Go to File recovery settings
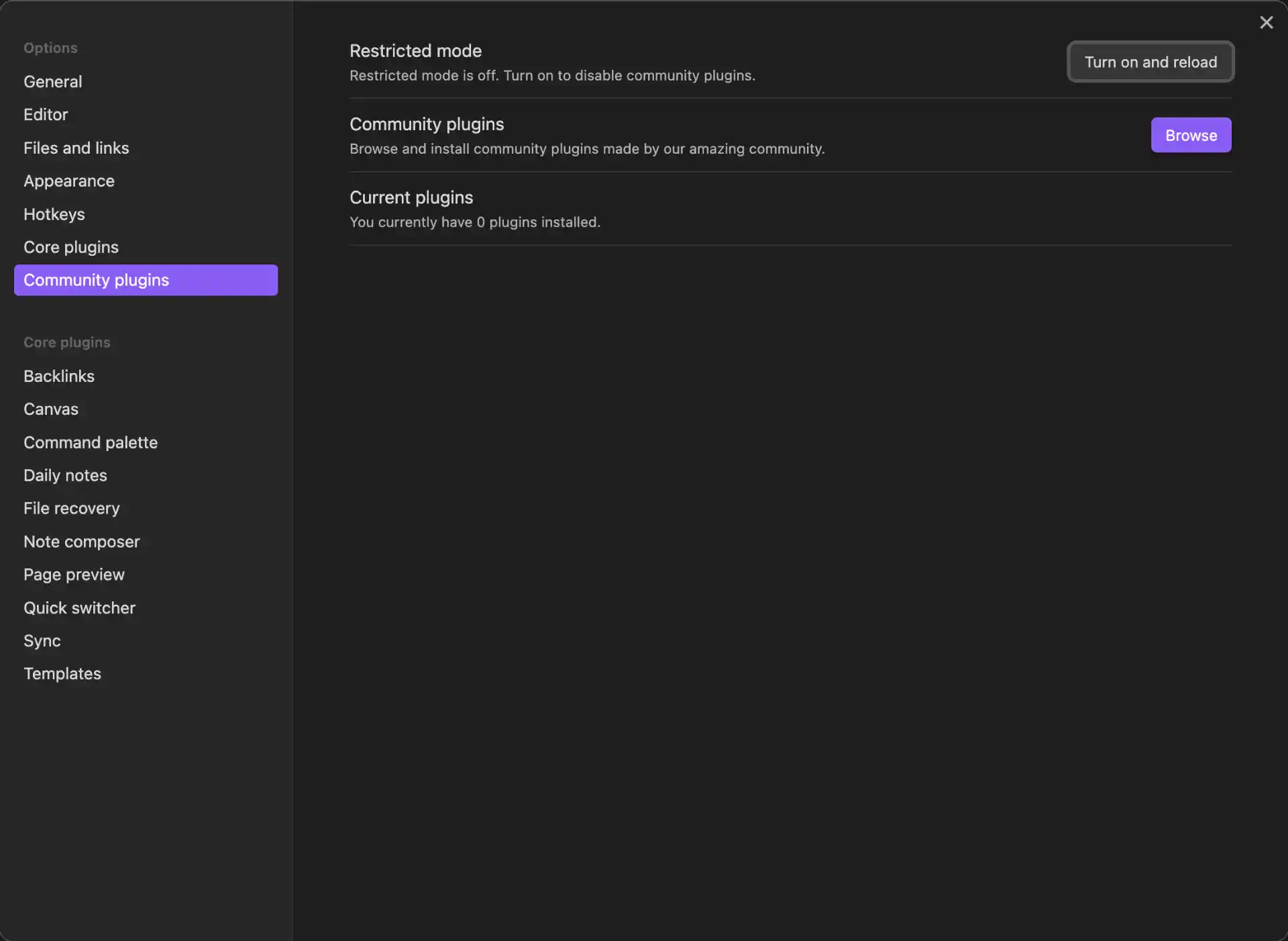The width and height of the screenshot is (1288, 941). pyautogui.click(x=72, y=508)
